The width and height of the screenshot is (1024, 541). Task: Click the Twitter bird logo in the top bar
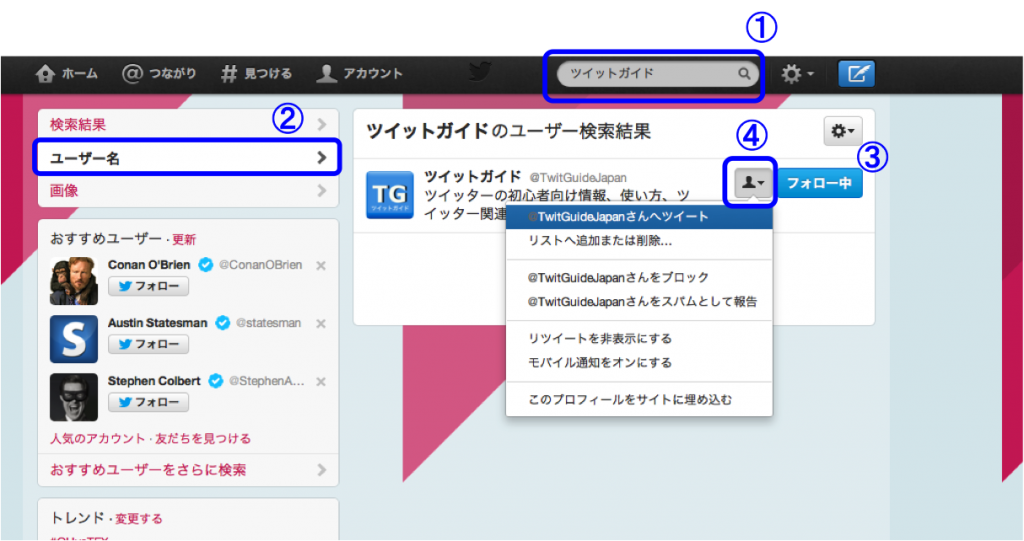click(480, 72)
